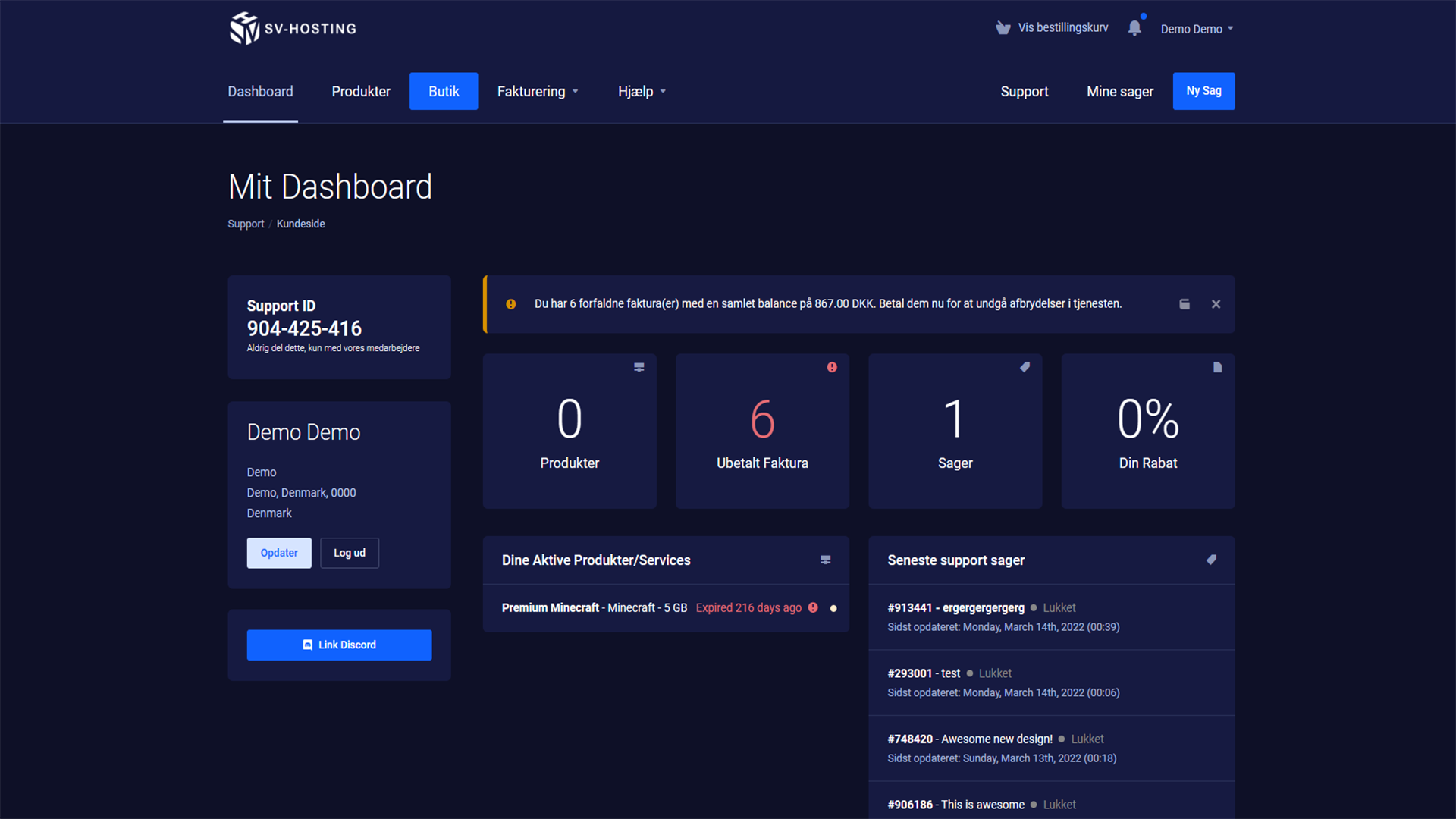Click the notification bell icon

(1134, 27)
